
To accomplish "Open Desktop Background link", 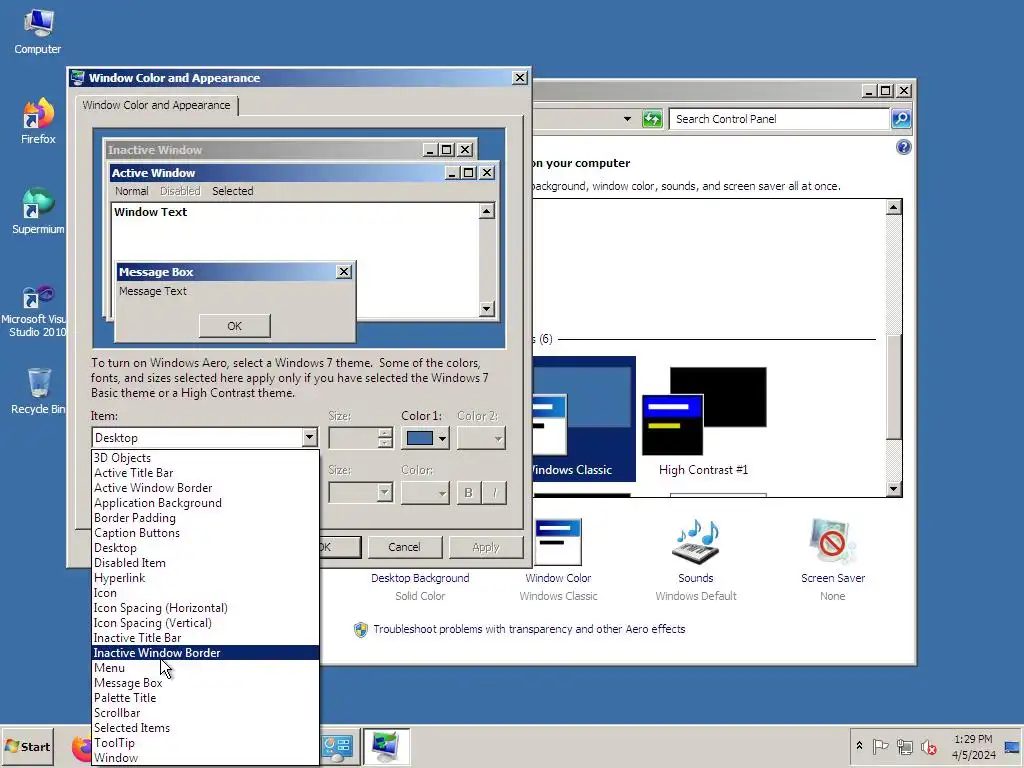I will [x=420, y=578].
